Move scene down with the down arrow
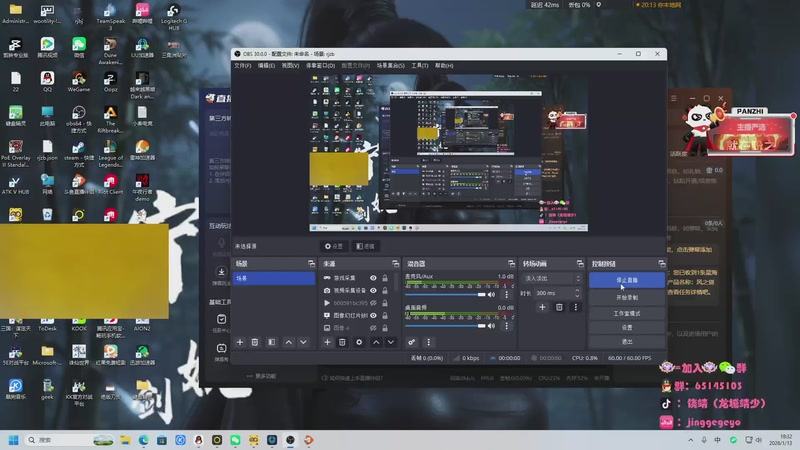Screen dimensions: 800x450 point(303,342)
